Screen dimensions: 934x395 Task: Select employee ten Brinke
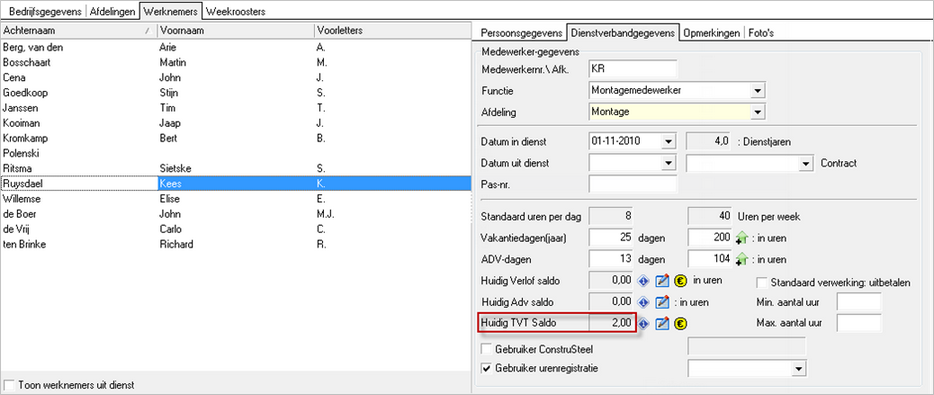(x=235, y=244)
